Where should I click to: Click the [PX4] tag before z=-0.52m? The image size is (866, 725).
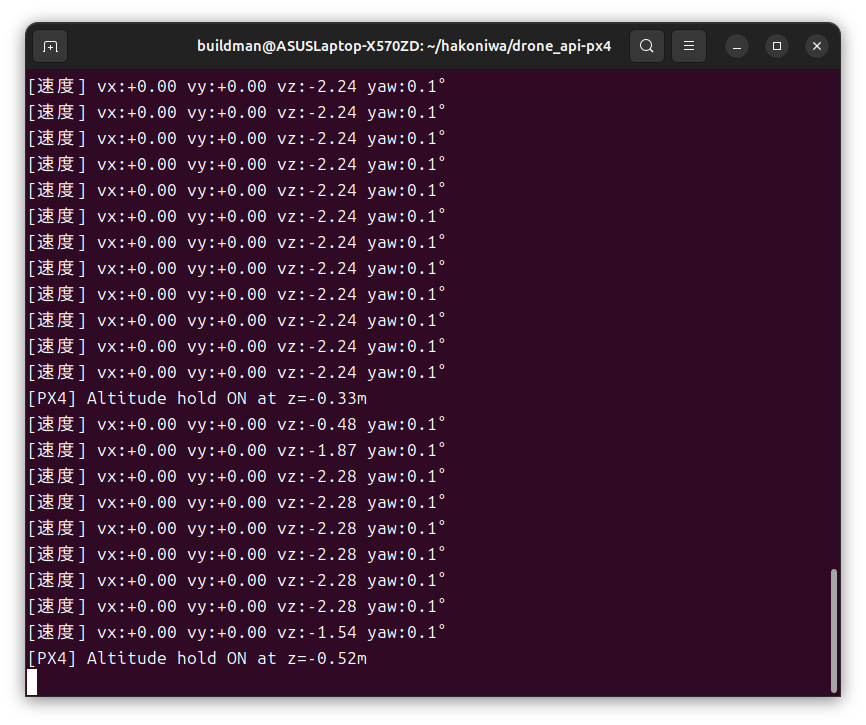coord(52,658)
